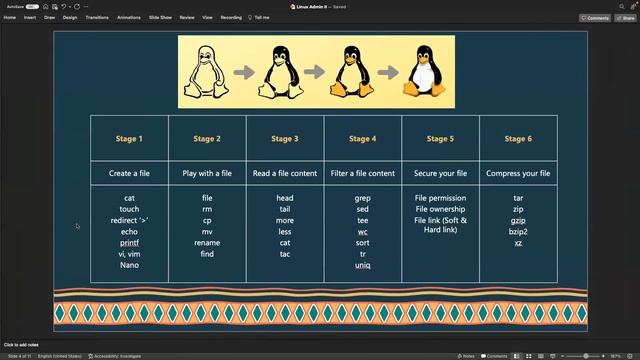Click the English (United States) language indicator
The height and width of the screenshot is (360, 640).
60,356
